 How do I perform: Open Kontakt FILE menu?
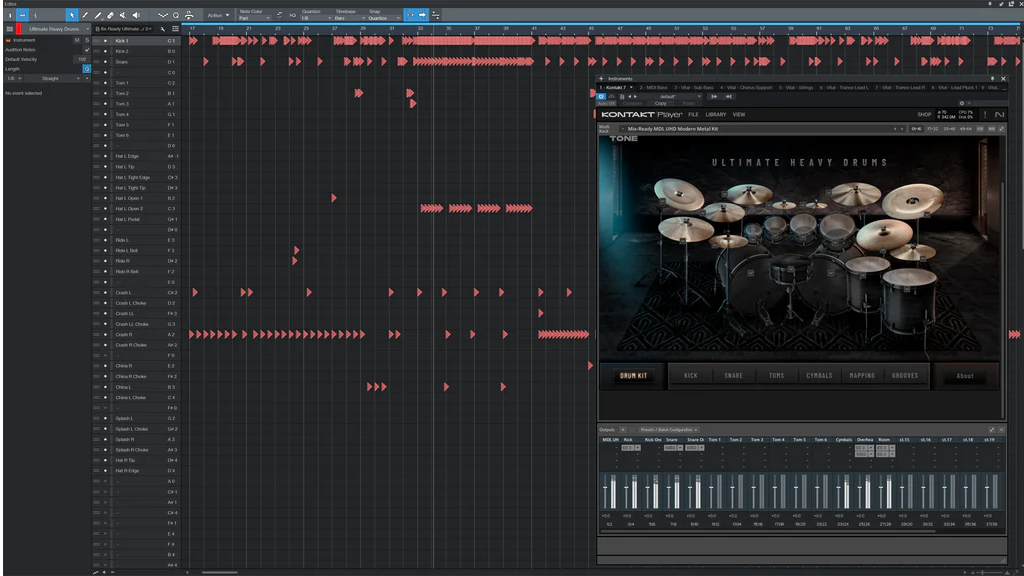pyautogui.click(x=693, y=114)
